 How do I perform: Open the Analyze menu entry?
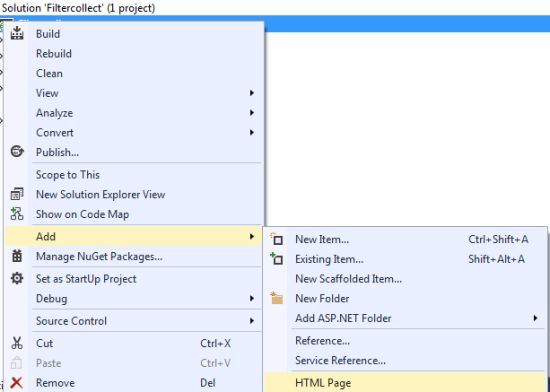point(134,113)
